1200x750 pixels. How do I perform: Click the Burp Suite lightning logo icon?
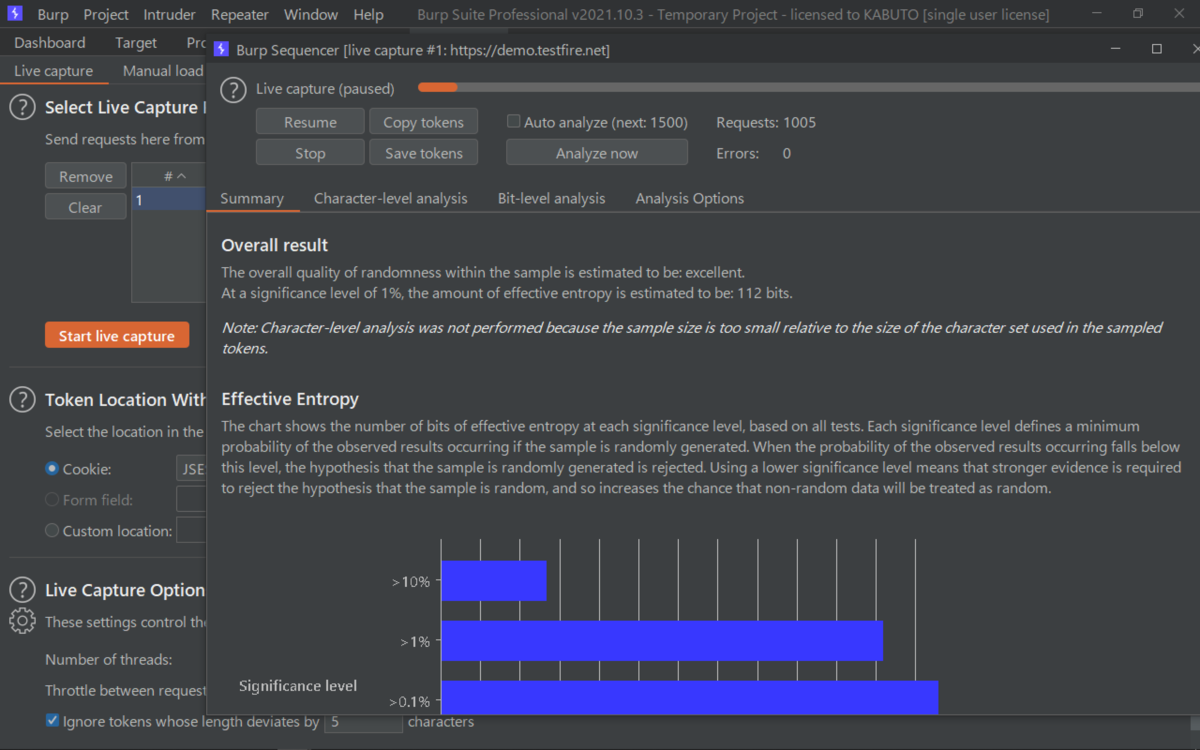(14, 14)
